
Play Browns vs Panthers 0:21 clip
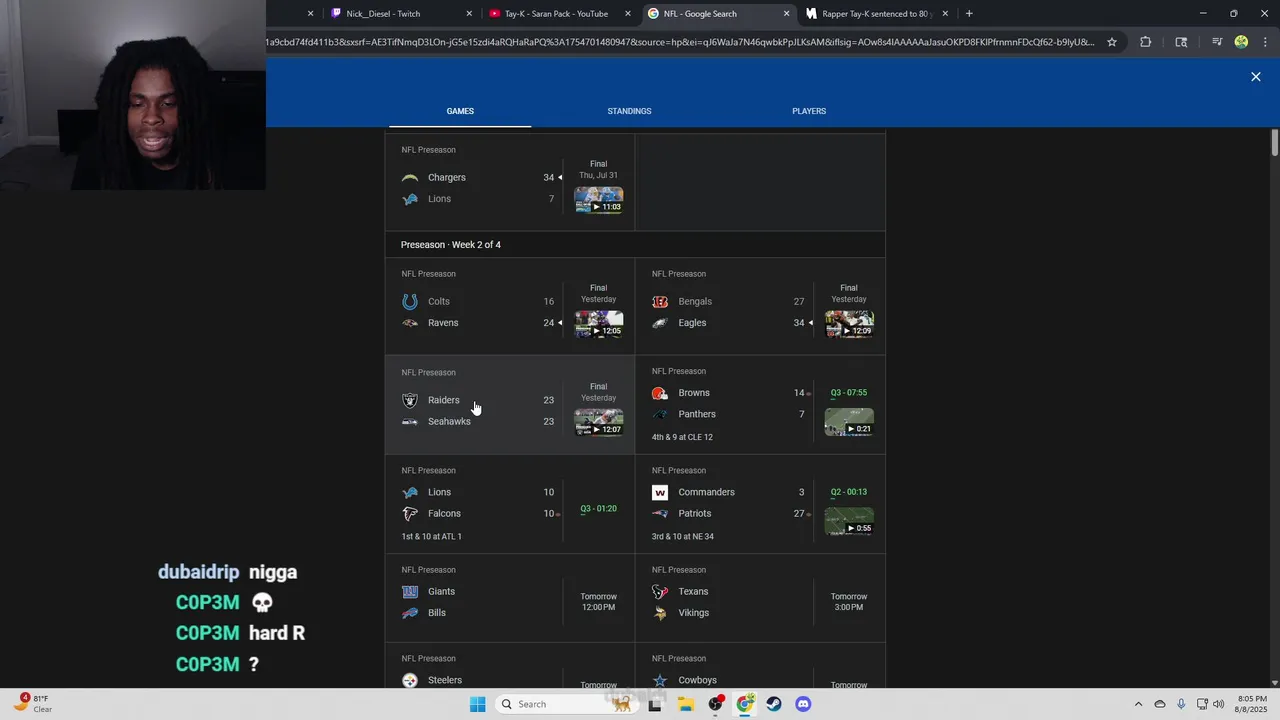point(848,421)
